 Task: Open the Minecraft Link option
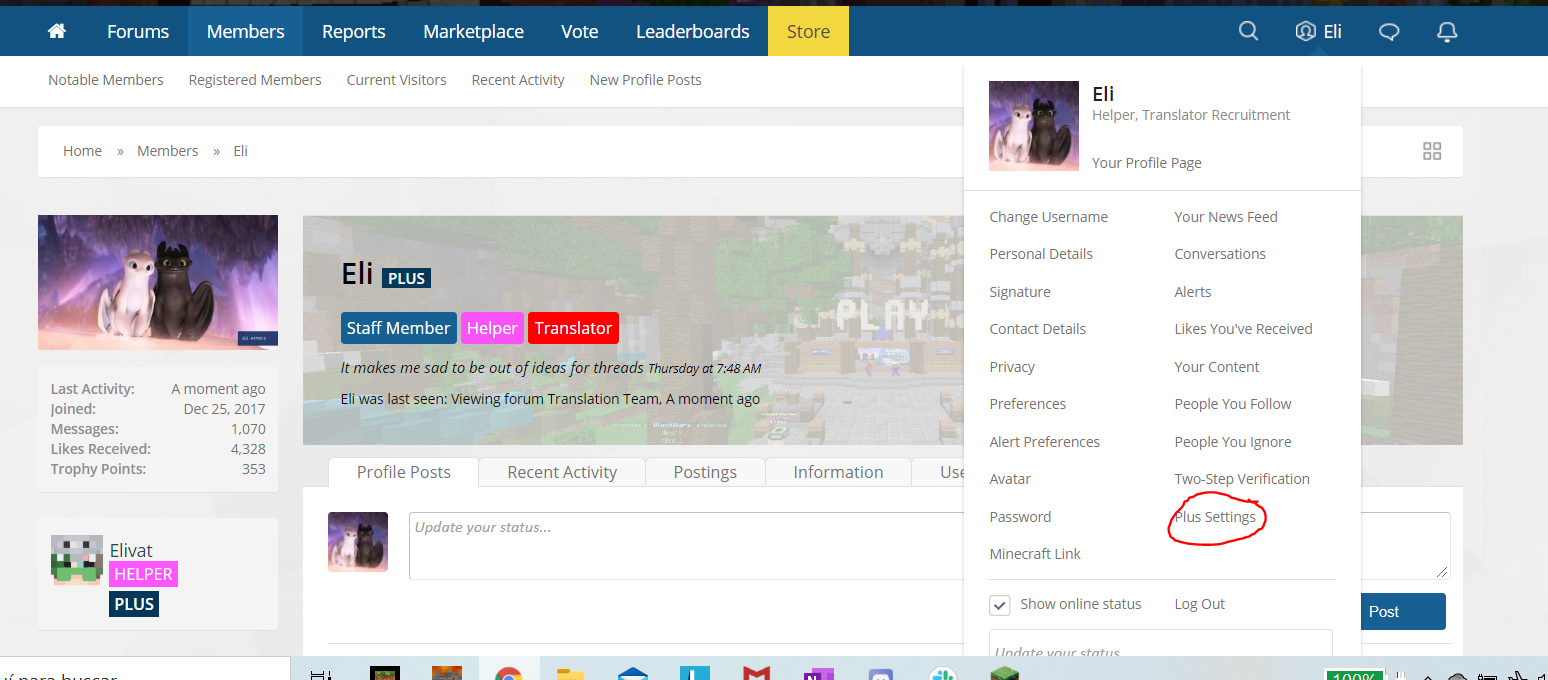[1035, 554]
